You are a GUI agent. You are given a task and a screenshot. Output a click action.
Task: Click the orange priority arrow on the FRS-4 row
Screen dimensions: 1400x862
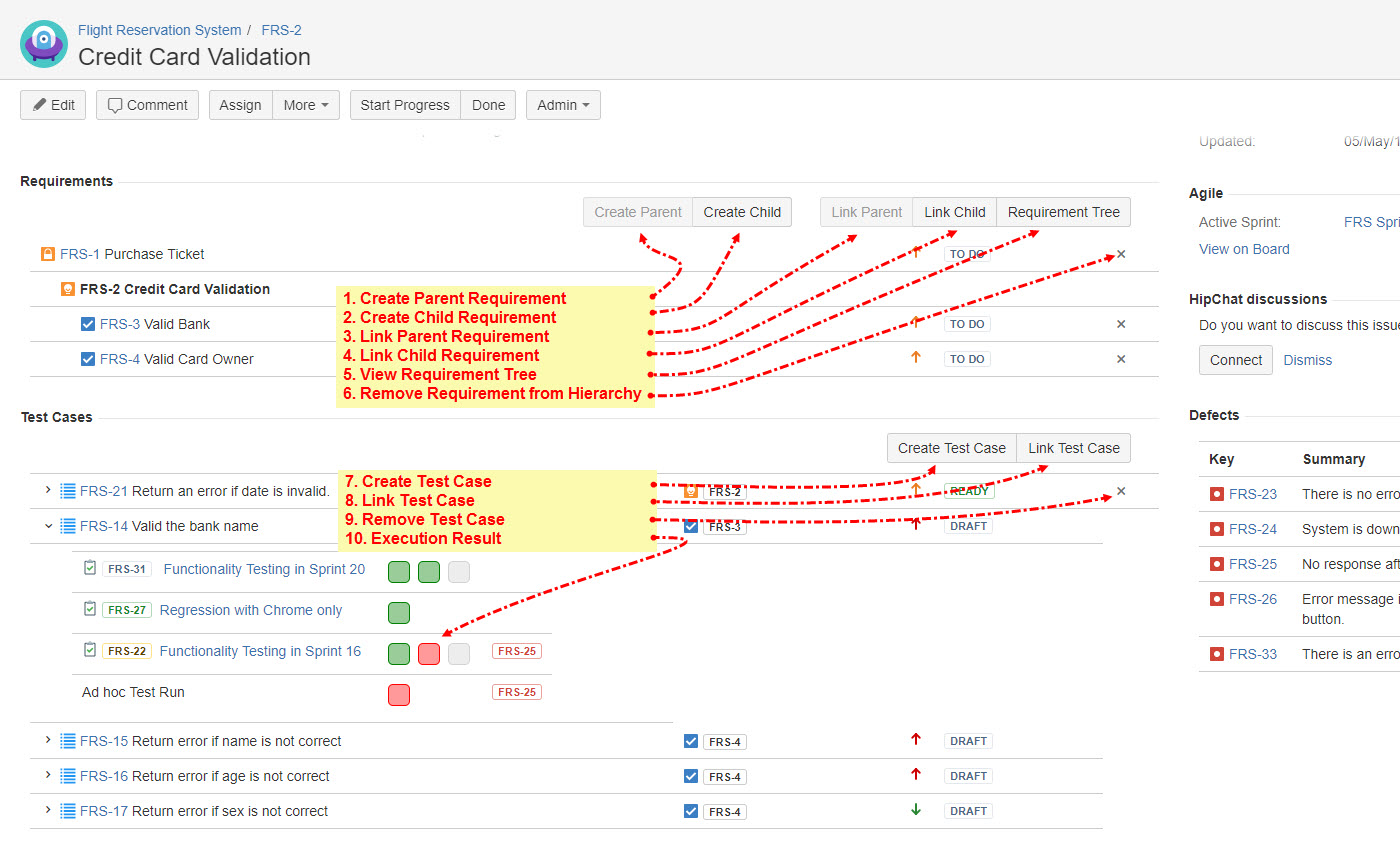(915, 357)
